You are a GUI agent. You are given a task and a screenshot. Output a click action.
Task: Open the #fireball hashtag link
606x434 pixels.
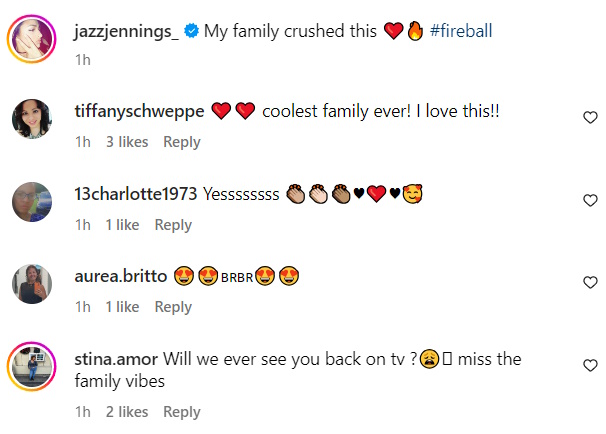point(461,31)
